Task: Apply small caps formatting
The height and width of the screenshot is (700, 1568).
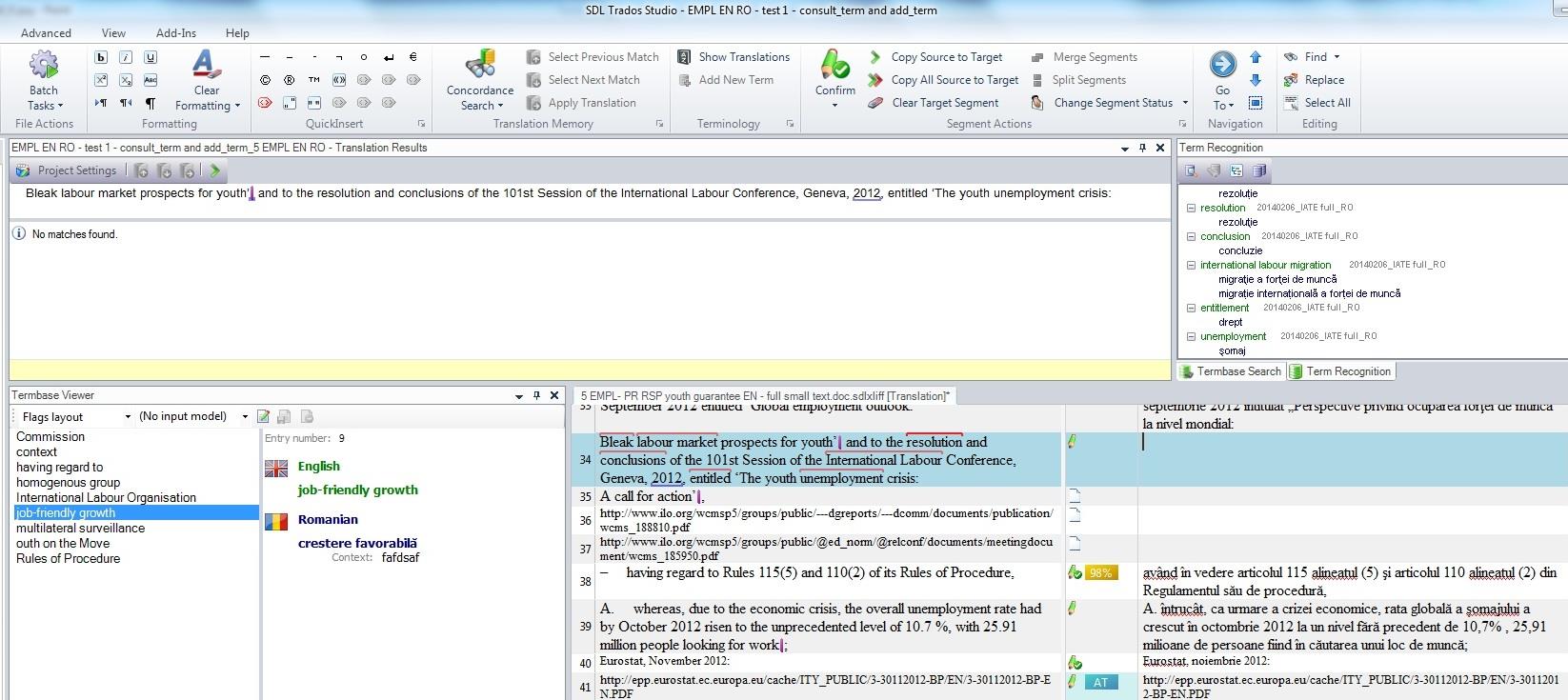Action: pos(151,80)
